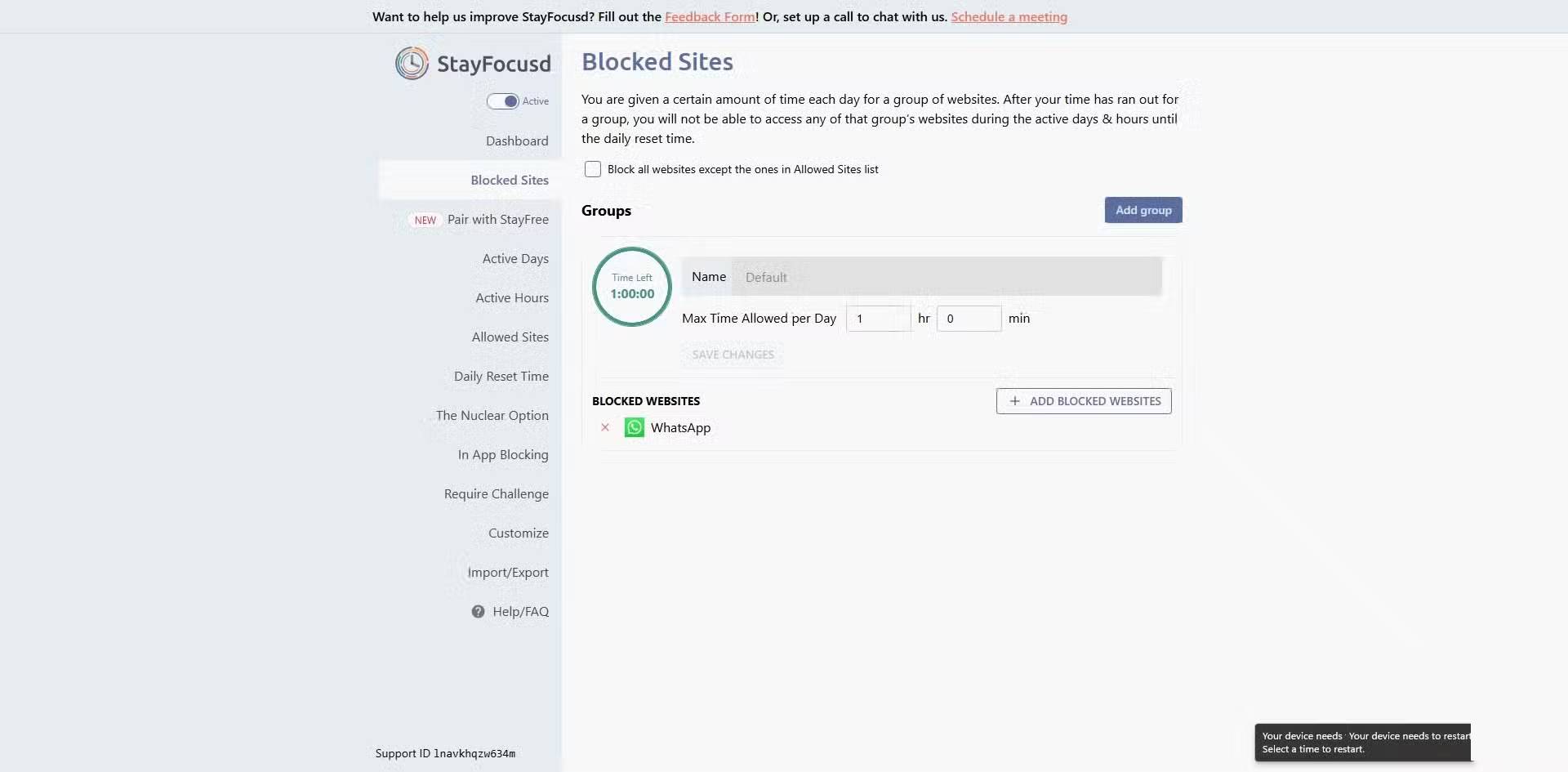Open Help/FAQ via the question mark icon
This screenshot has height=772, width=1568.
[x=478, y=611]
